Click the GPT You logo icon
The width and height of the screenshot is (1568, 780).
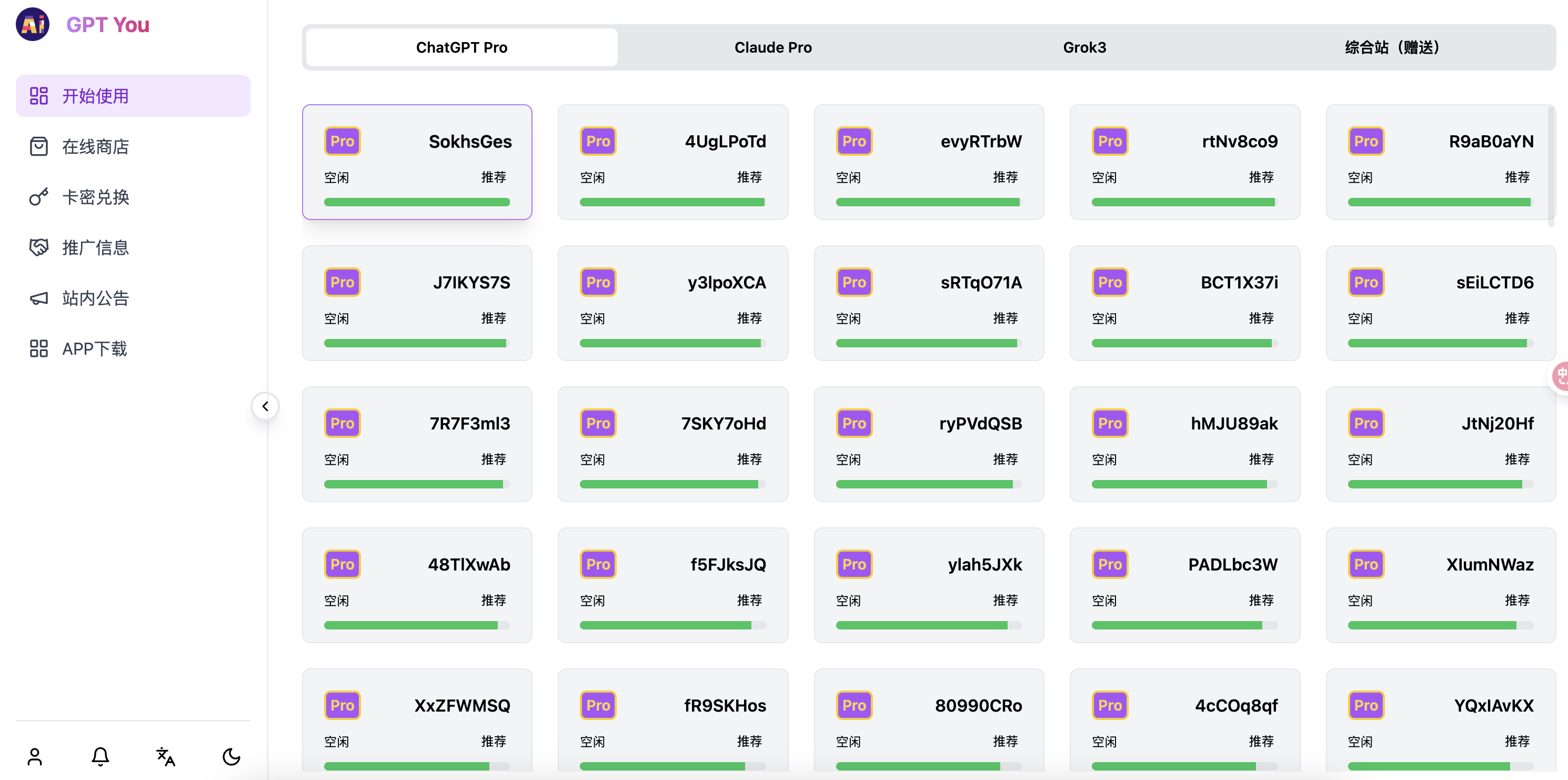33,24
